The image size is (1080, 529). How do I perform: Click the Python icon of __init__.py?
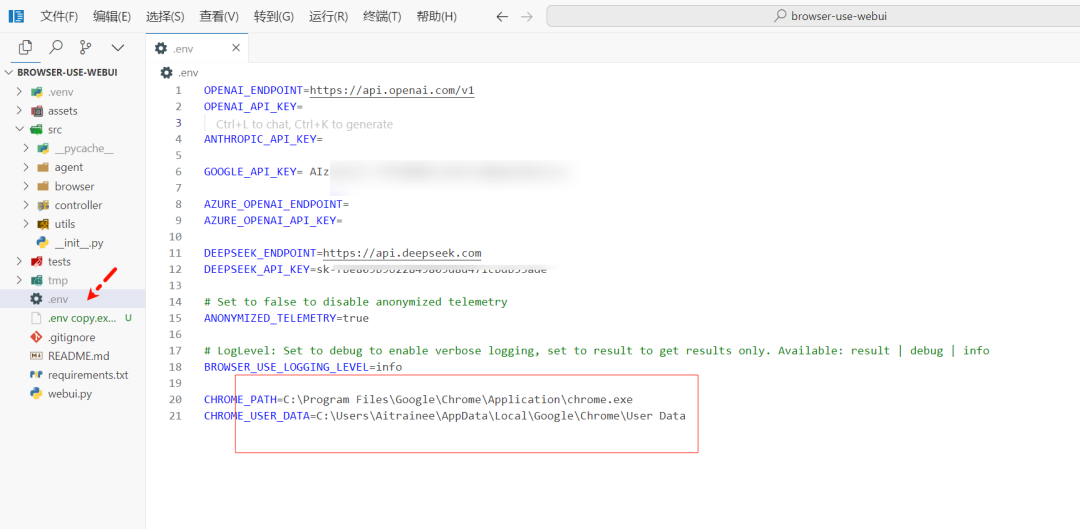pos(43,242)
